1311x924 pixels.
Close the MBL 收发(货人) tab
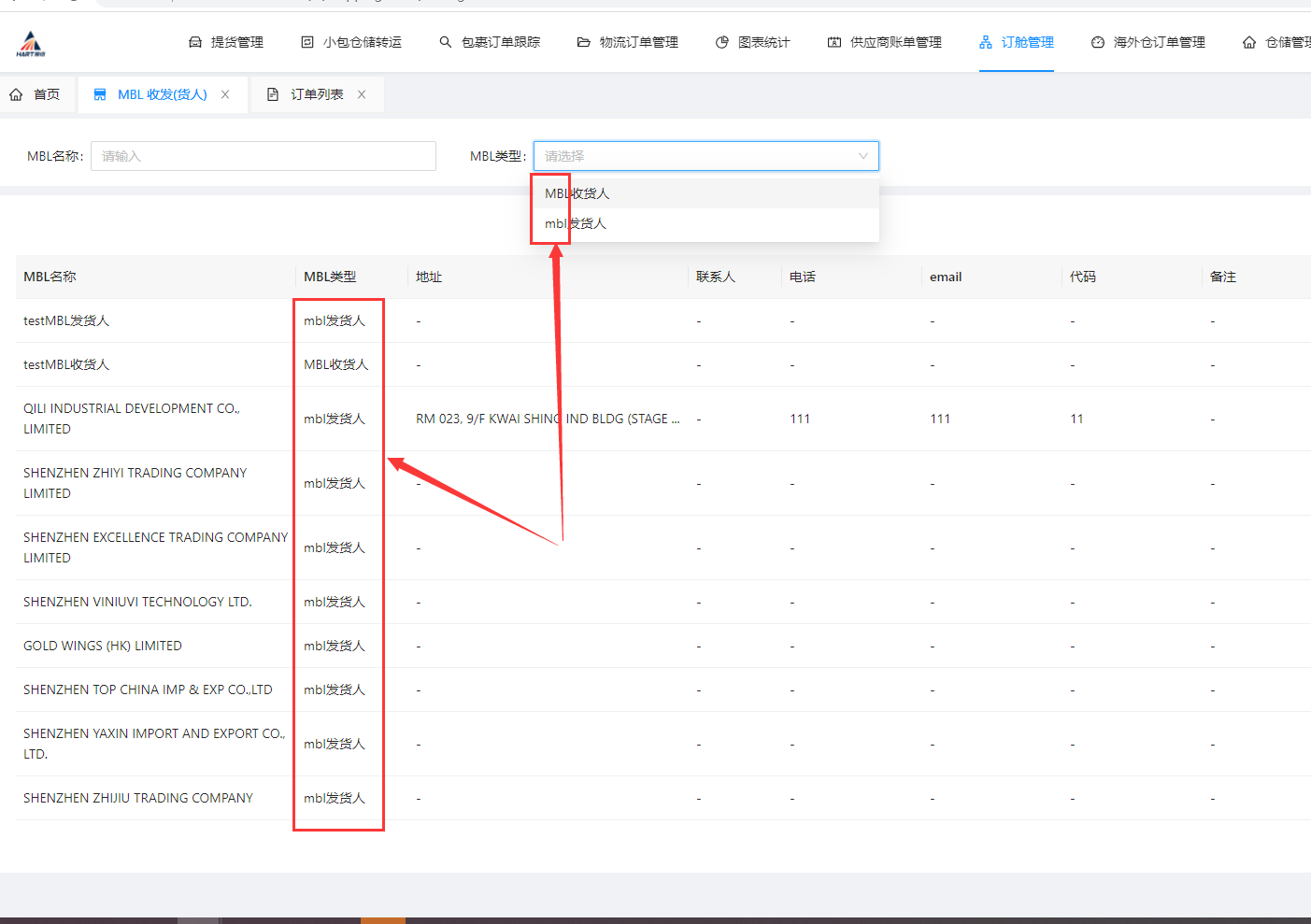click(x=225, y=94)
